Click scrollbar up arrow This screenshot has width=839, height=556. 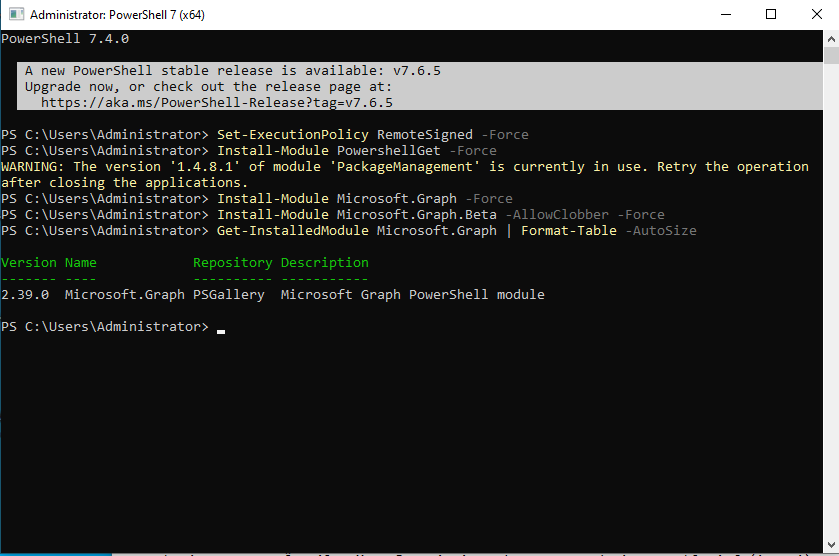[x=831, y=39]
